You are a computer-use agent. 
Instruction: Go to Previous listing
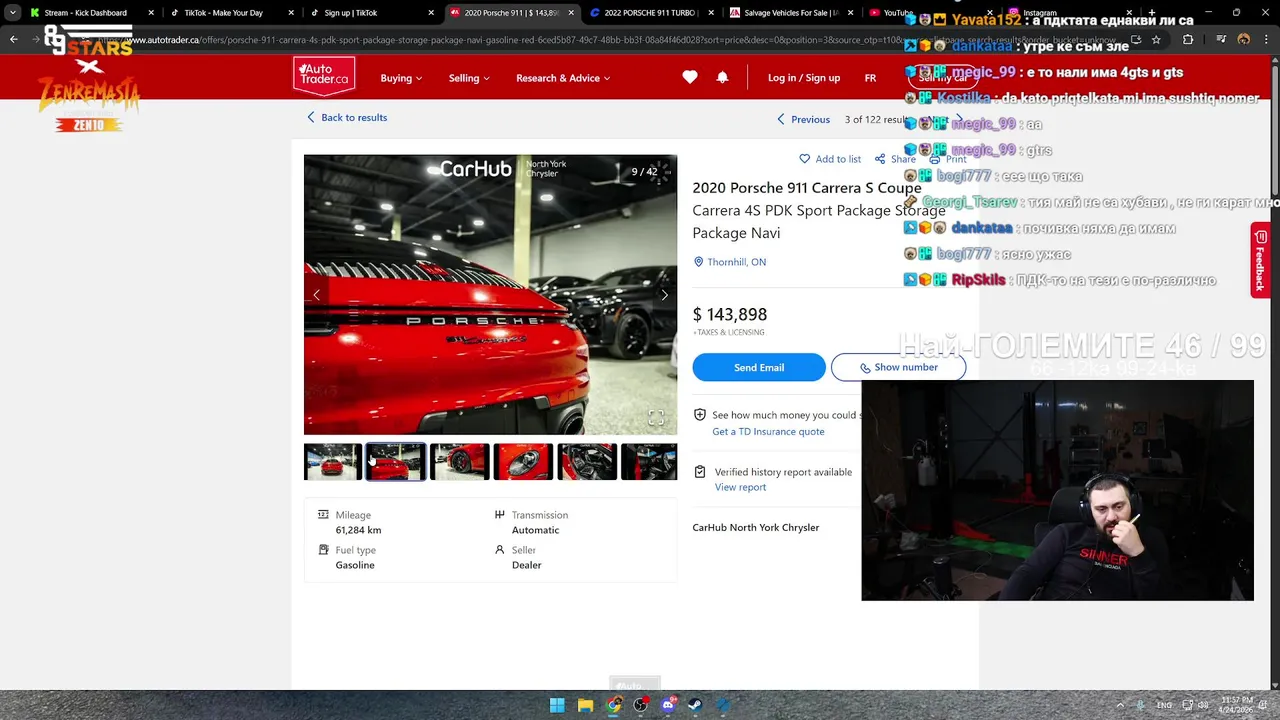(803, 119)
